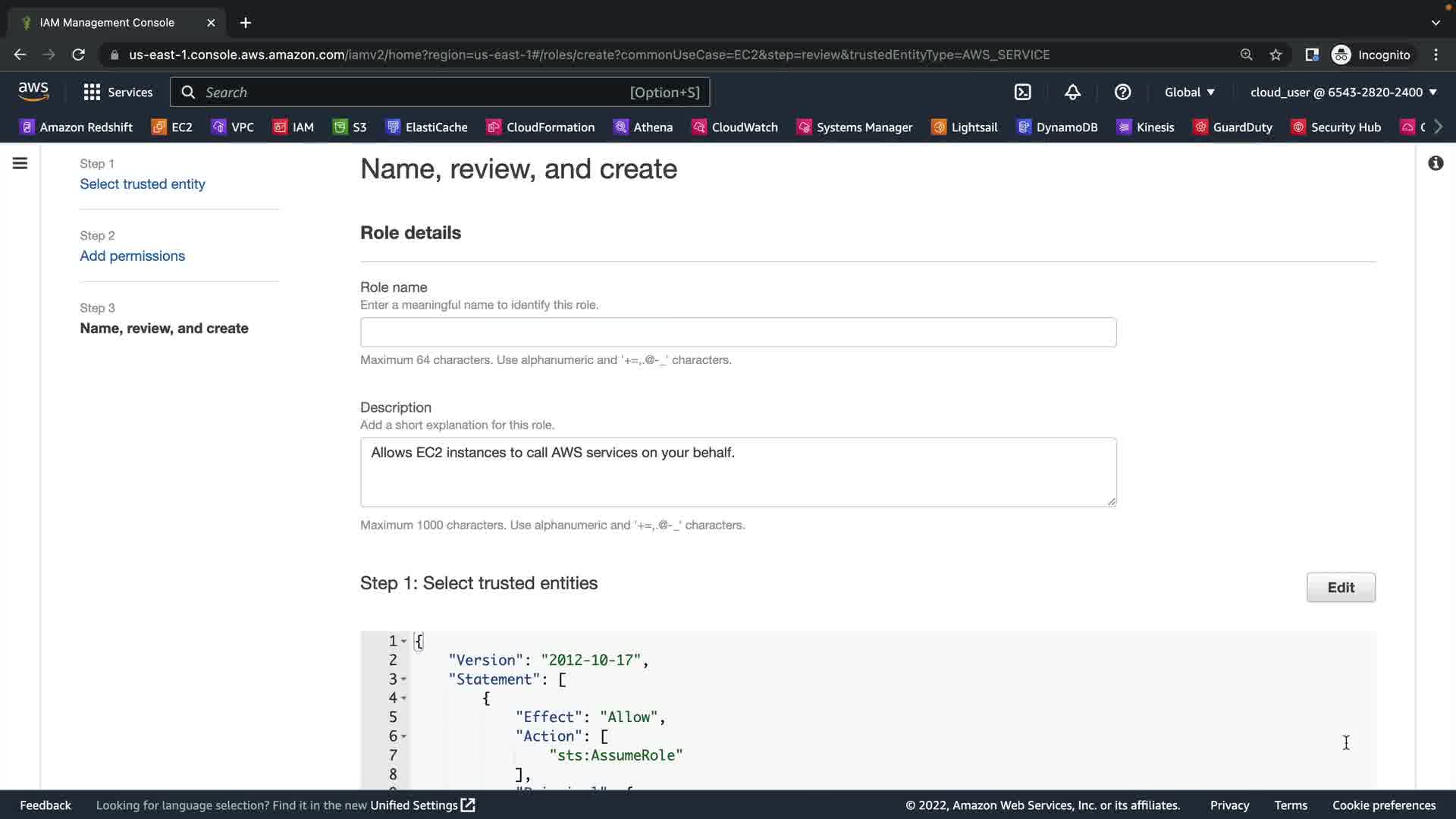This screenshot has height=819, width=1456.
Task: Open the info panel icon
Action: tap(1436, 163)
